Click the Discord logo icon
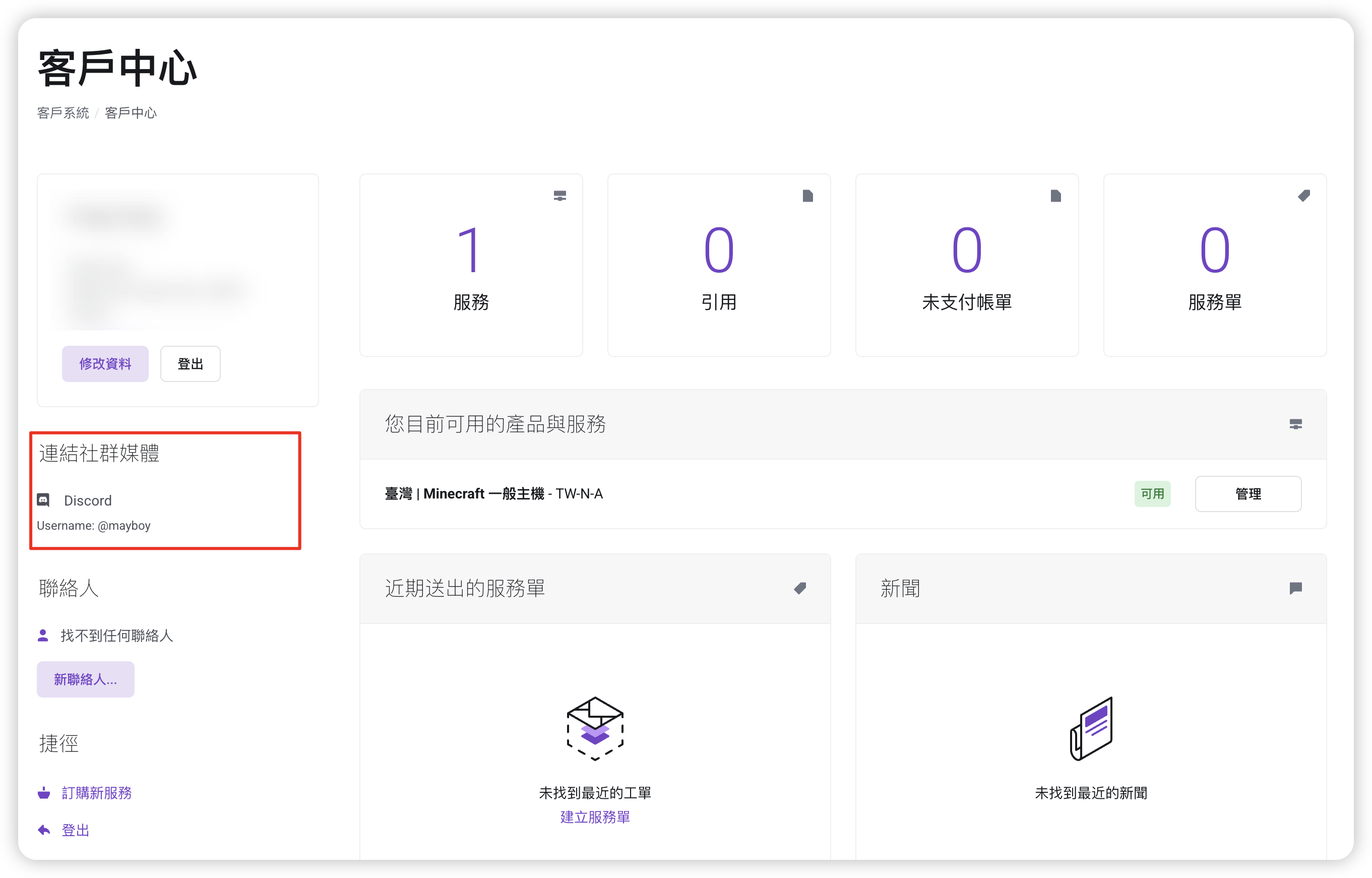 [43, 500]
